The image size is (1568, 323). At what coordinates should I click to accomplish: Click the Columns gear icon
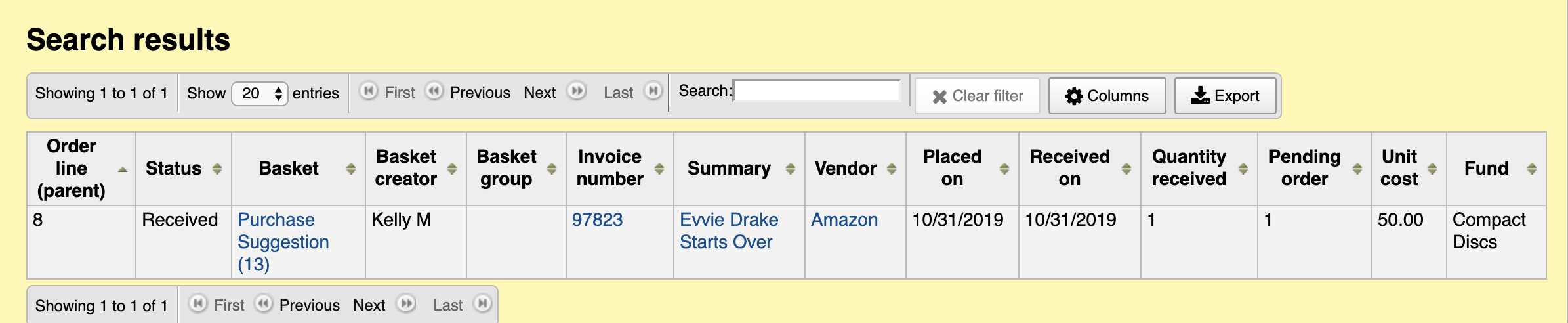pos(1073,97)
